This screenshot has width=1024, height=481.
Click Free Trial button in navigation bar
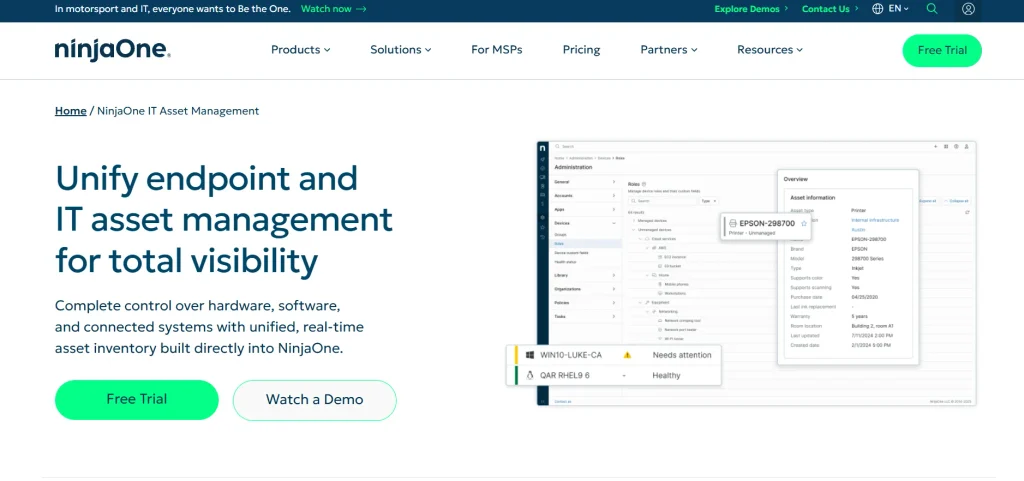click(x=942, y=50)
